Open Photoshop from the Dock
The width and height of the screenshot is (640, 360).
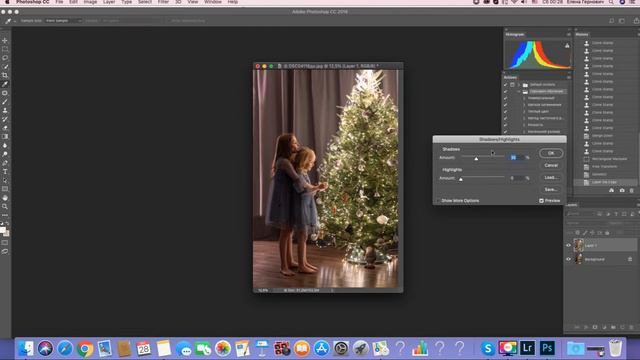point(547,348)
